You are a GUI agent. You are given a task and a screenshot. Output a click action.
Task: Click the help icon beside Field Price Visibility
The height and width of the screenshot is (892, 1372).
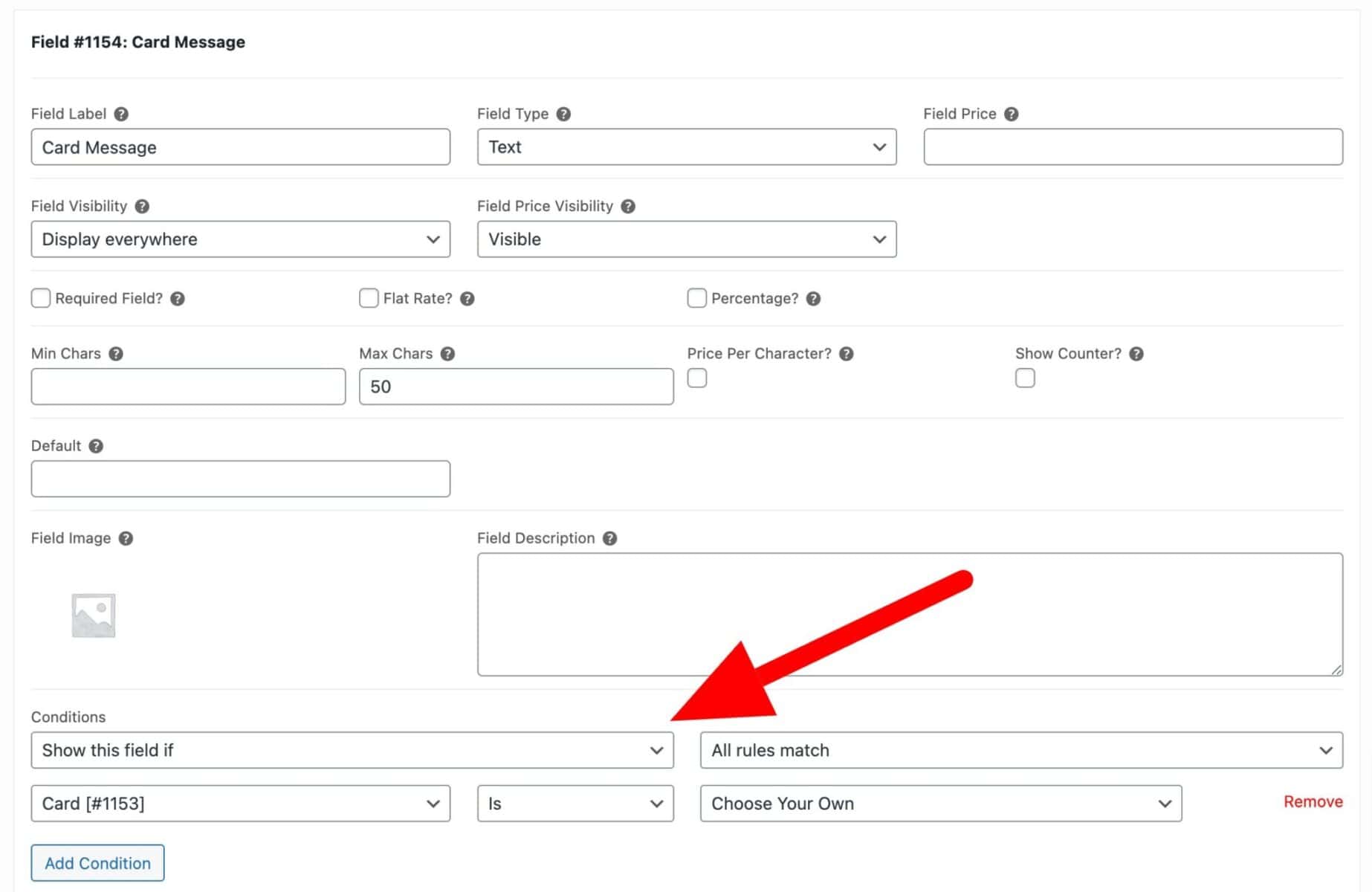[628, 206]
